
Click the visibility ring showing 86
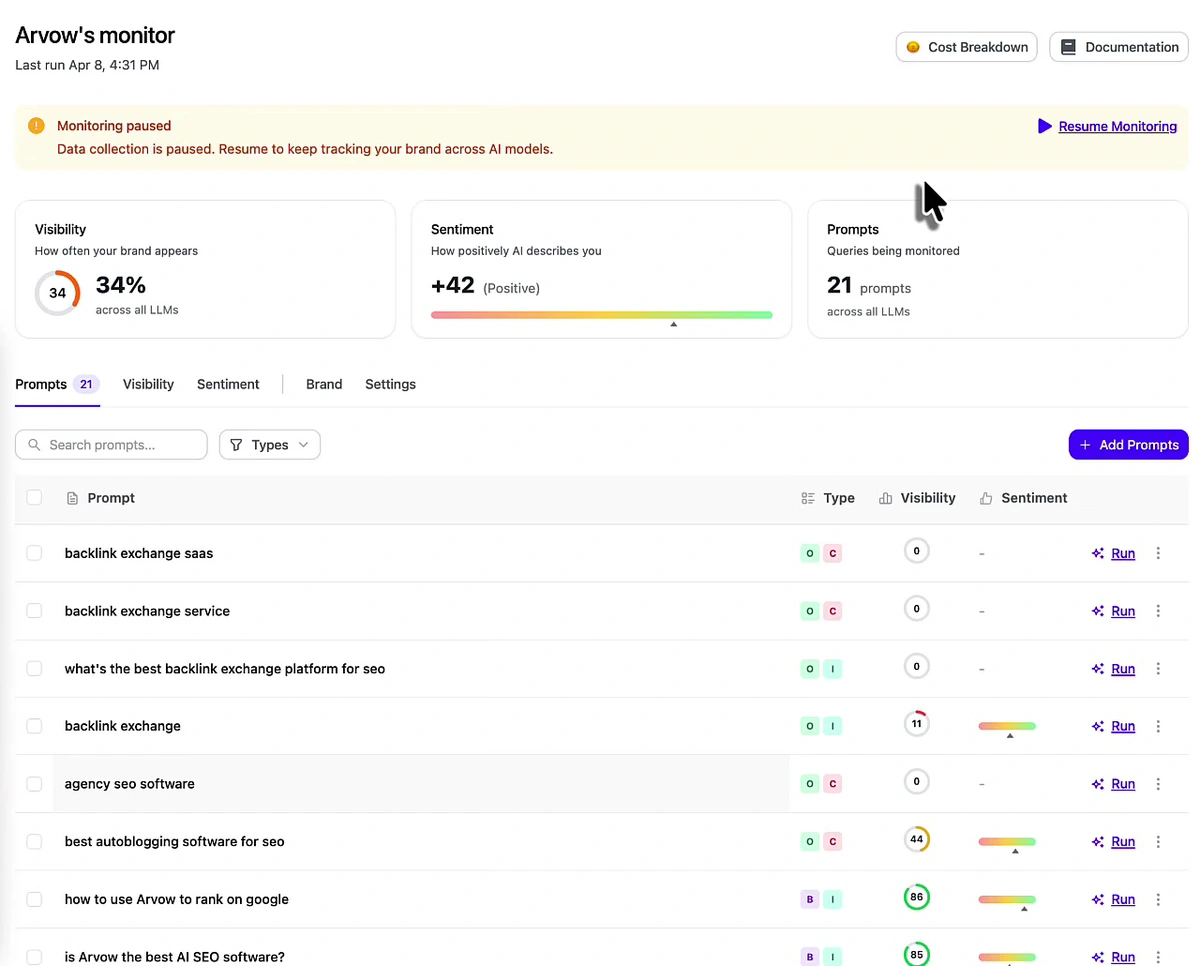coord(916,897)
